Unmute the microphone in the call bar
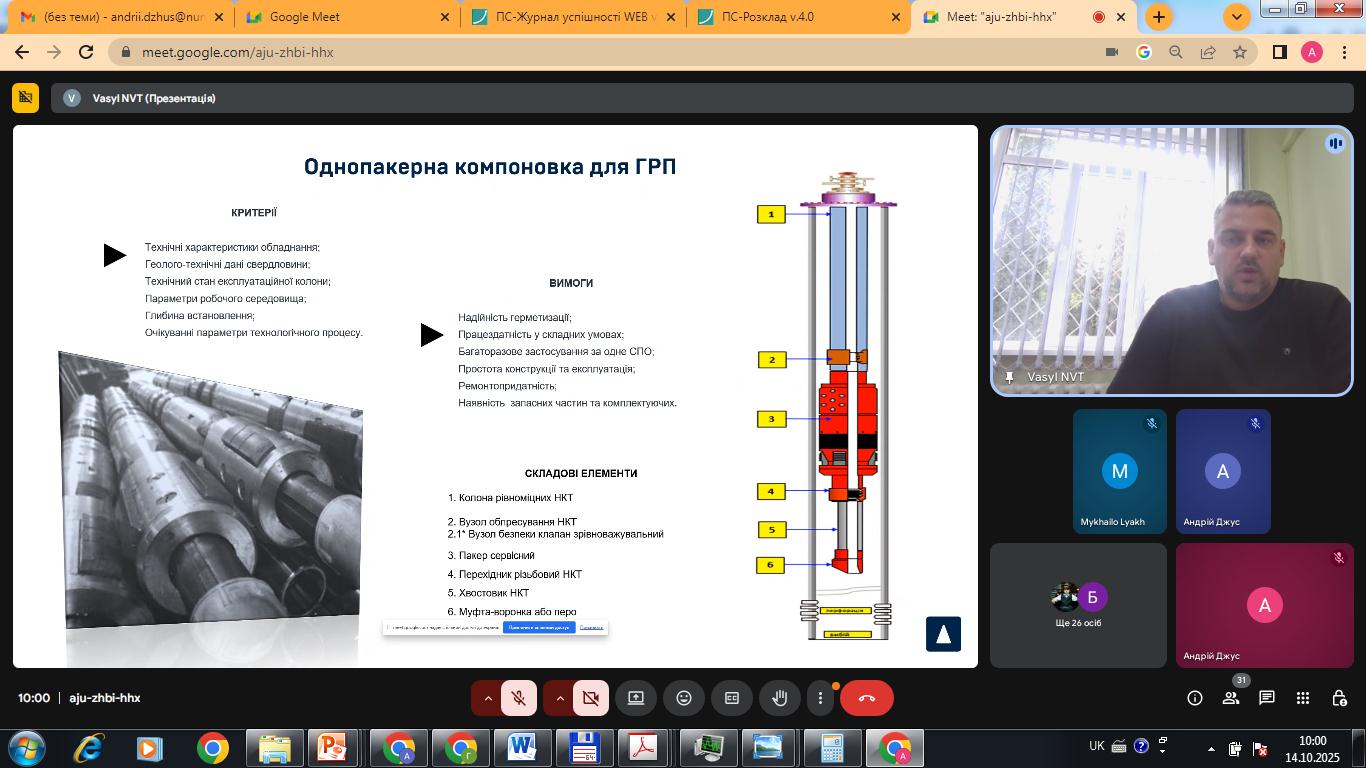Viewport: 1366px width, 768px height. click(x=519, y=698)
